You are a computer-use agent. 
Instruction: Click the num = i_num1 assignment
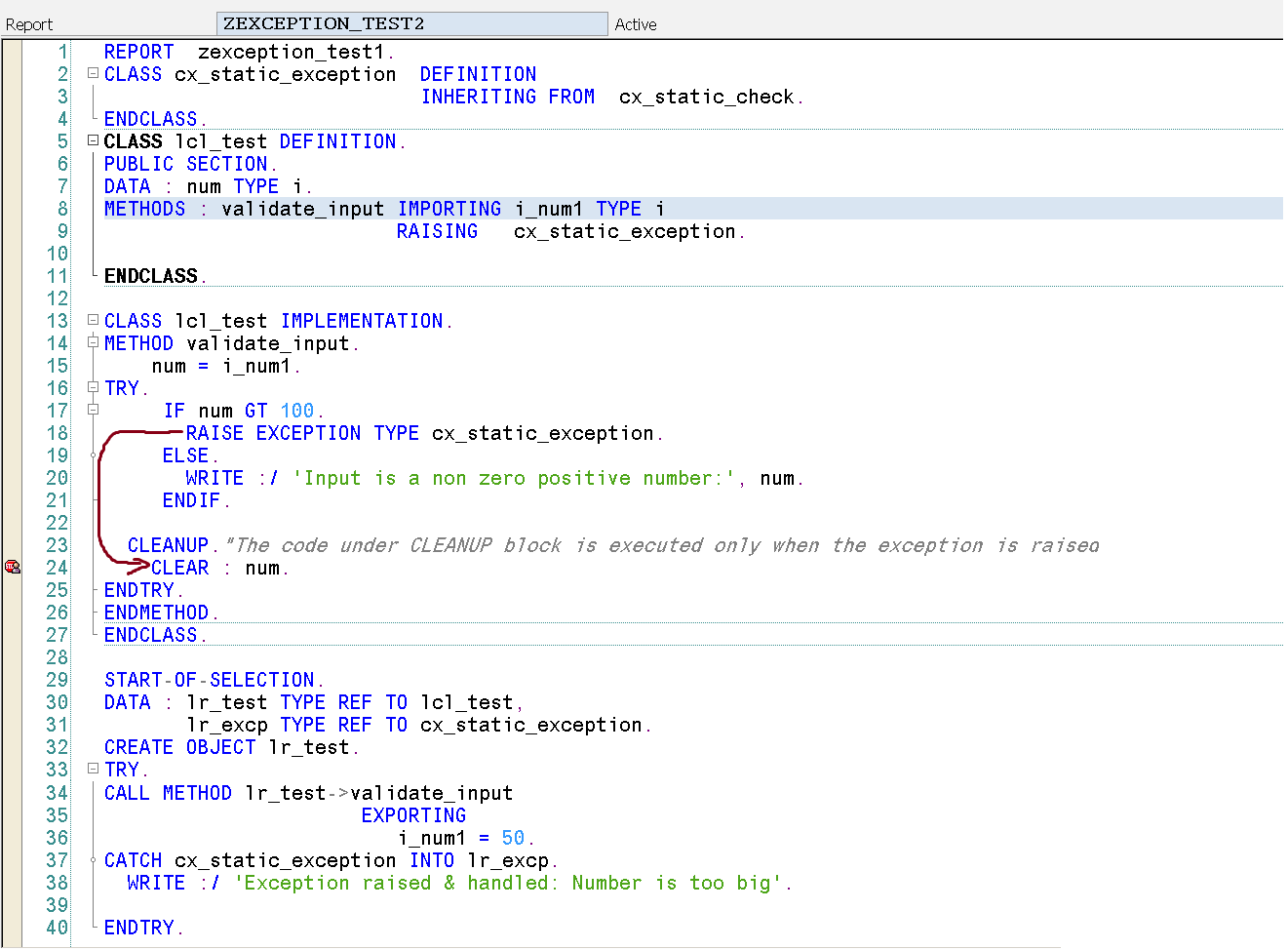tap(225, 366)
